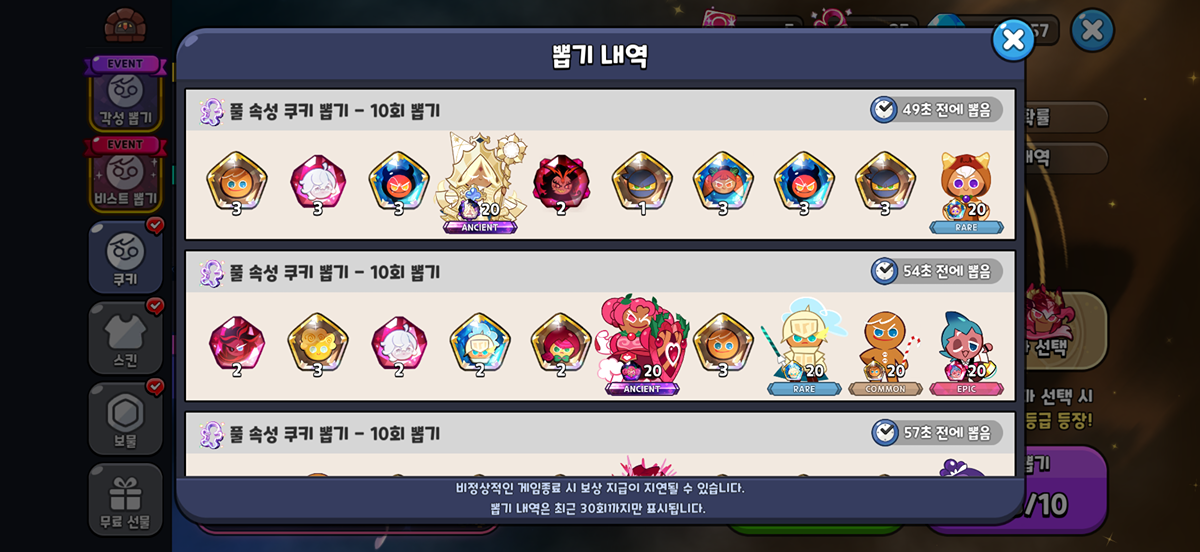
Task: Switch to 비스트 뽑기 event tab
Action: pos(125,175)
